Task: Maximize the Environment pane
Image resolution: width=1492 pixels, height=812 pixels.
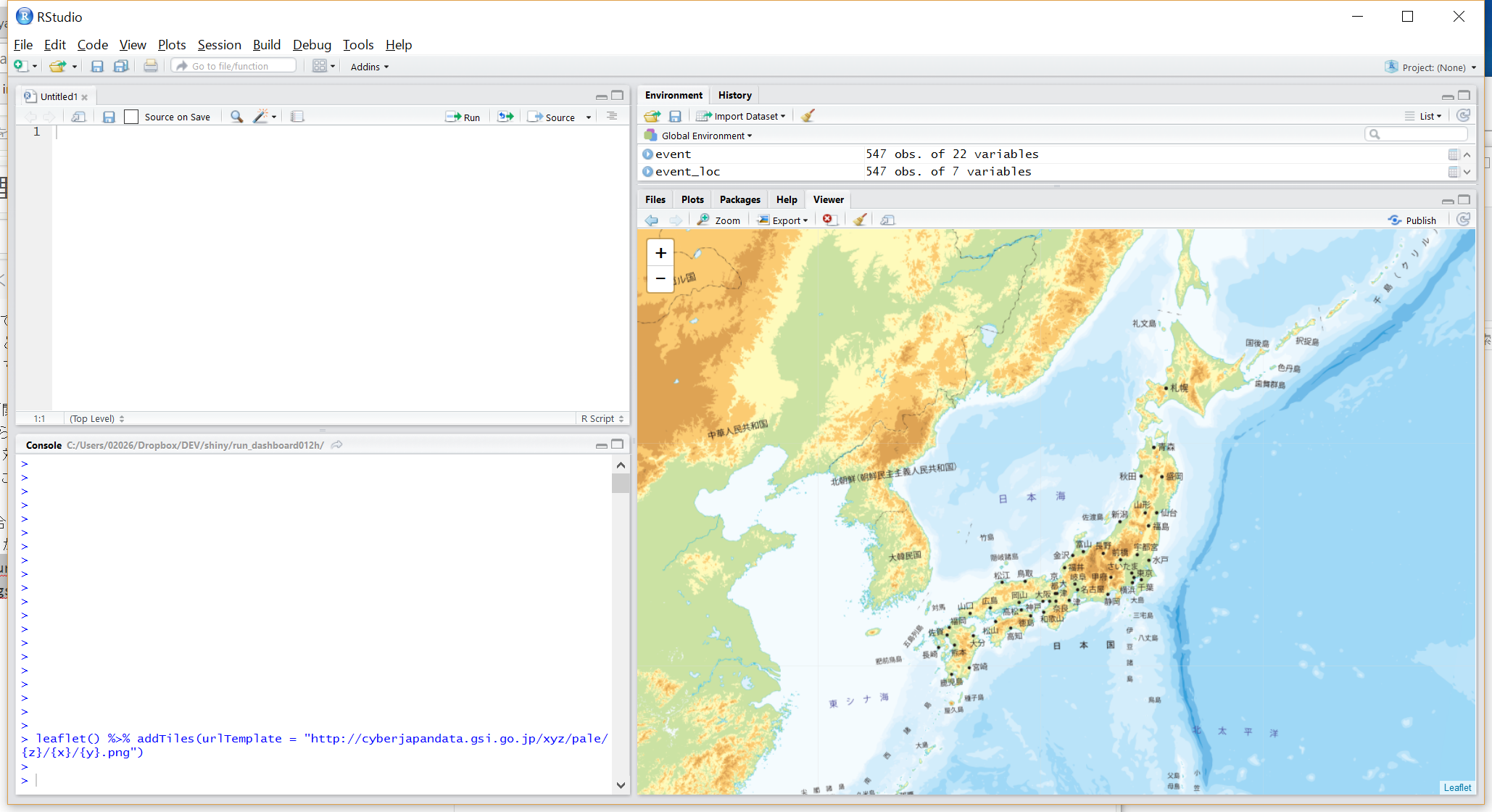Action: [x=1464, y=95]
